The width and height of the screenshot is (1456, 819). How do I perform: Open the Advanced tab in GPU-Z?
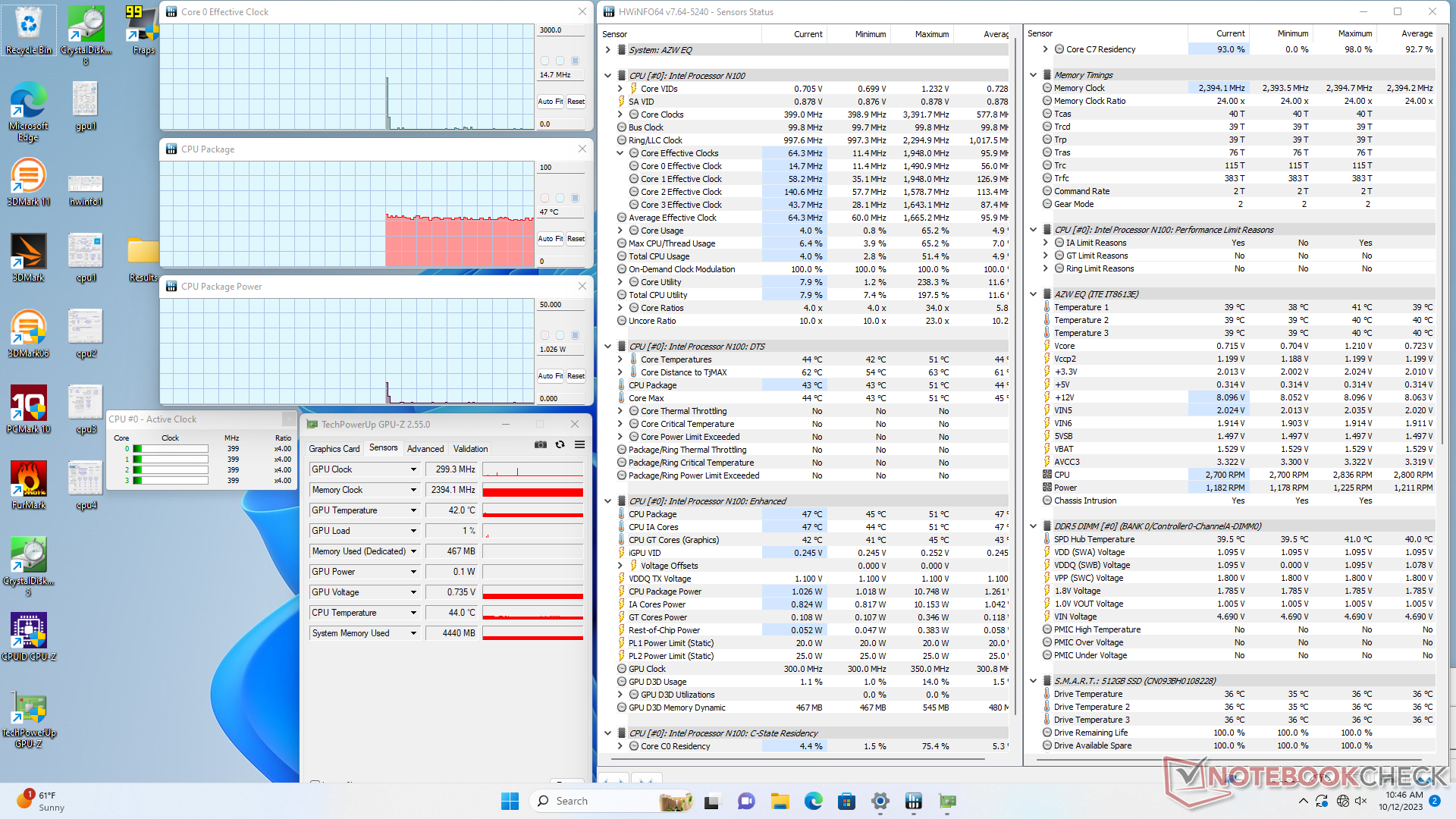point(425,449)
